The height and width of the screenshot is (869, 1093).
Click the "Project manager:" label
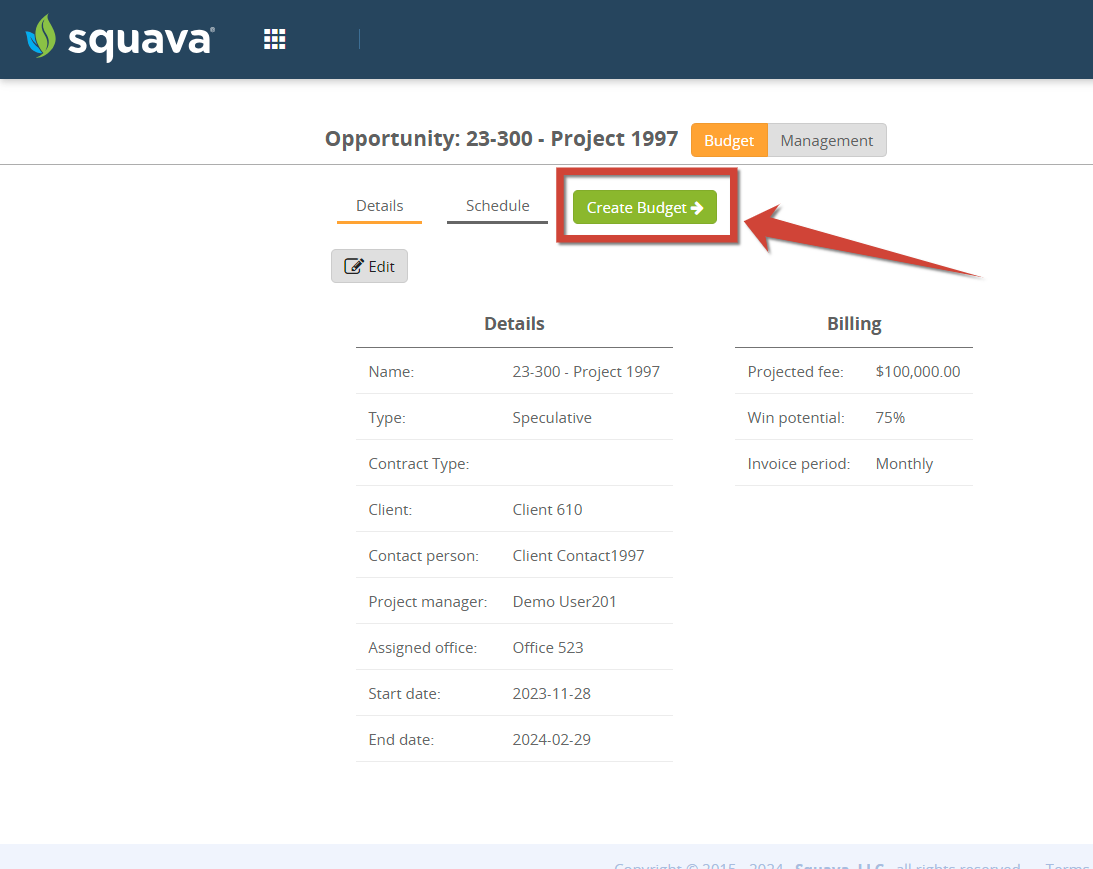(x=428, y=601)
